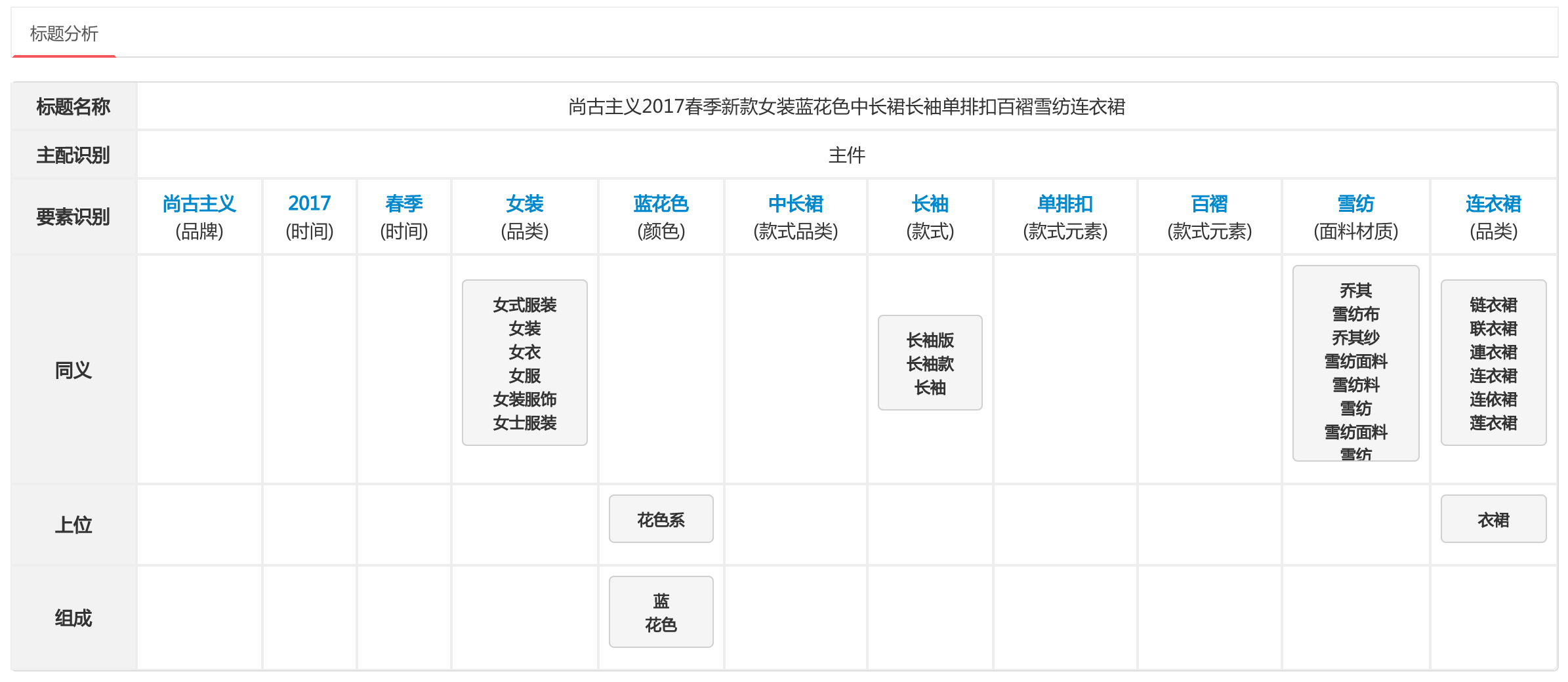Click the blue 女装 element header
This screenshot has width=1568, height=682.
click(x=525, y=204)
